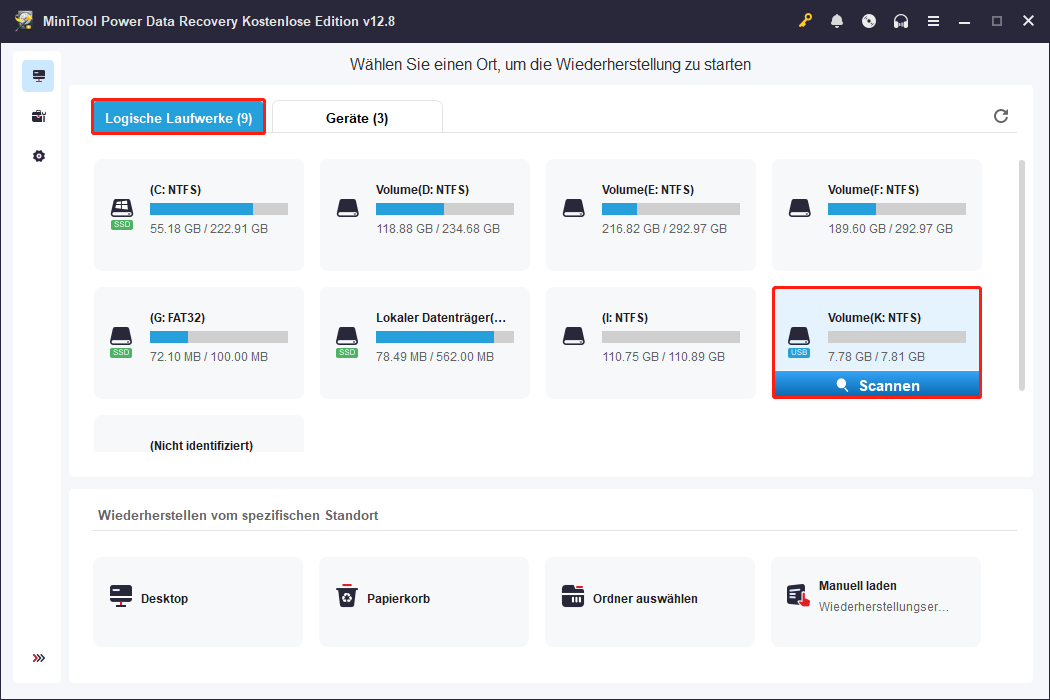Minimize the MiniTool window
Image resolution: width=1050 pixels, height=700 pixels.
point(964,21)
